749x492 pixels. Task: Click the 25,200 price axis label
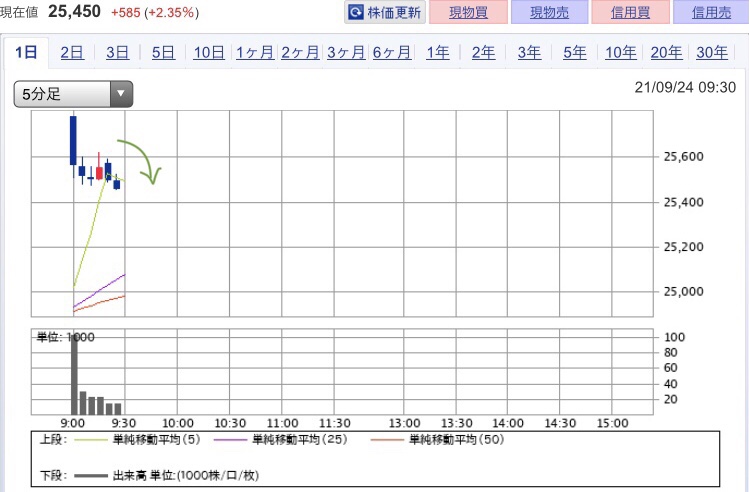[684, 247]
